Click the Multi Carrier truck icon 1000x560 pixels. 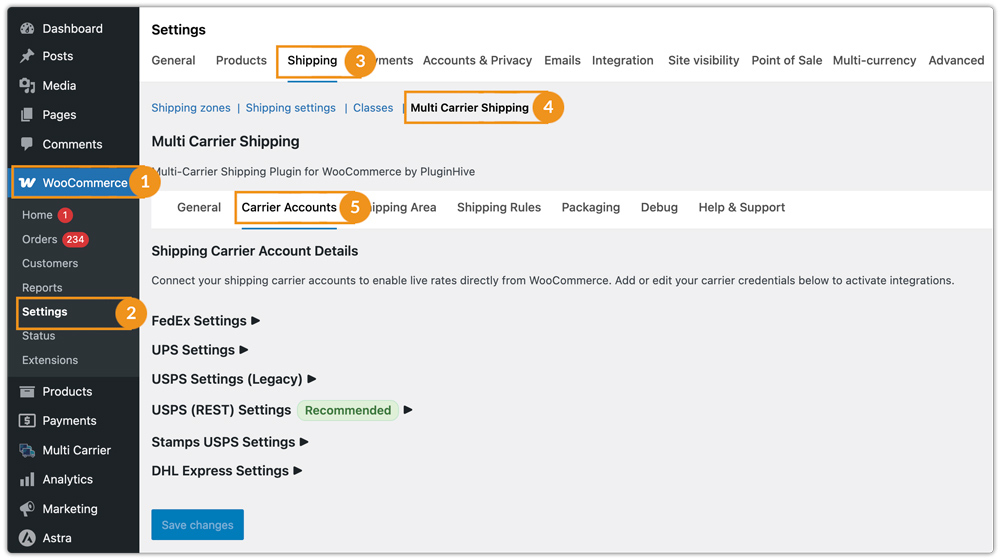click(x=27, y=451)
